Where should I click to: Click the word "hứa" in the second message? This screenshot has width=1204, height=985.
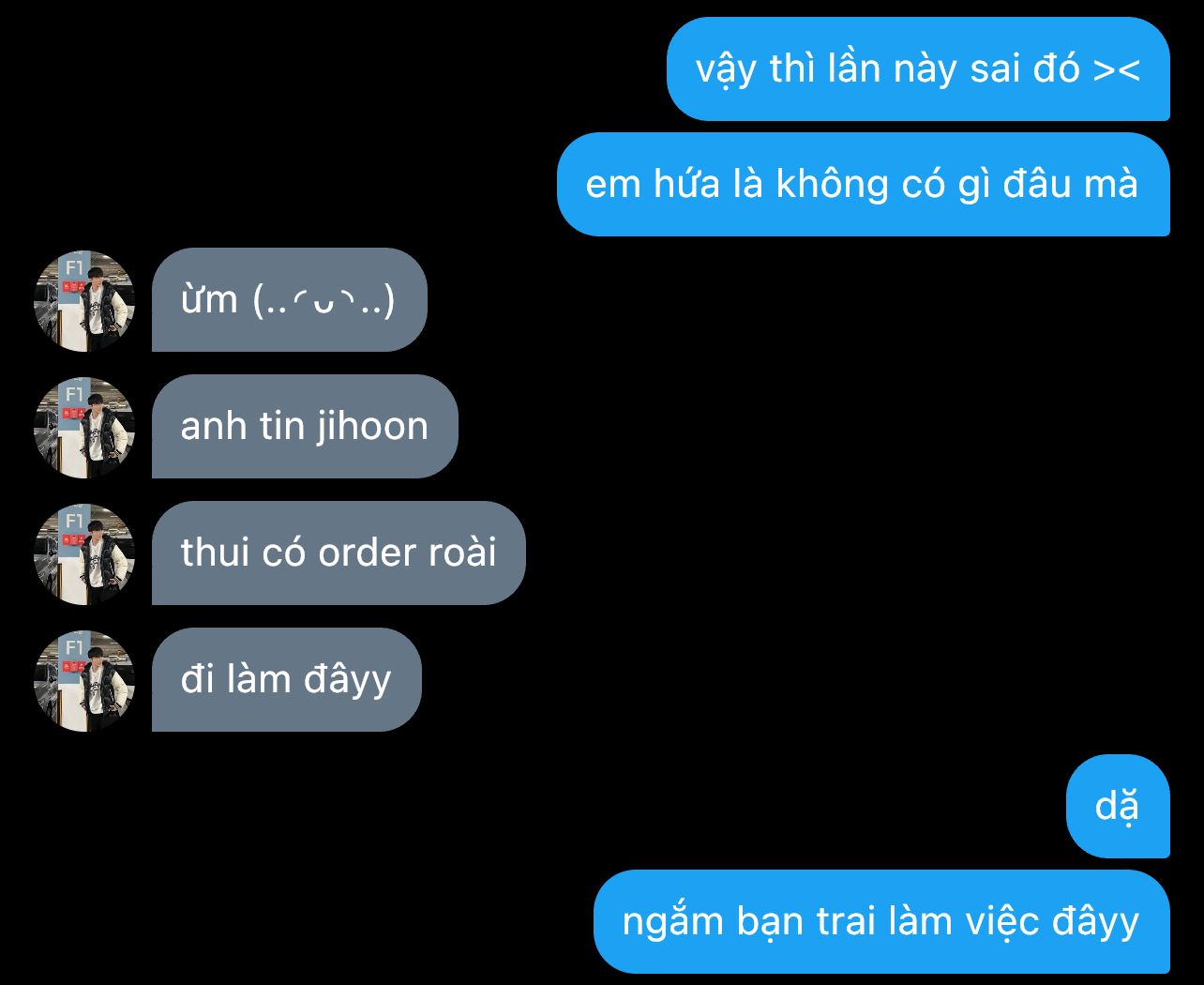tap(686, 184)
